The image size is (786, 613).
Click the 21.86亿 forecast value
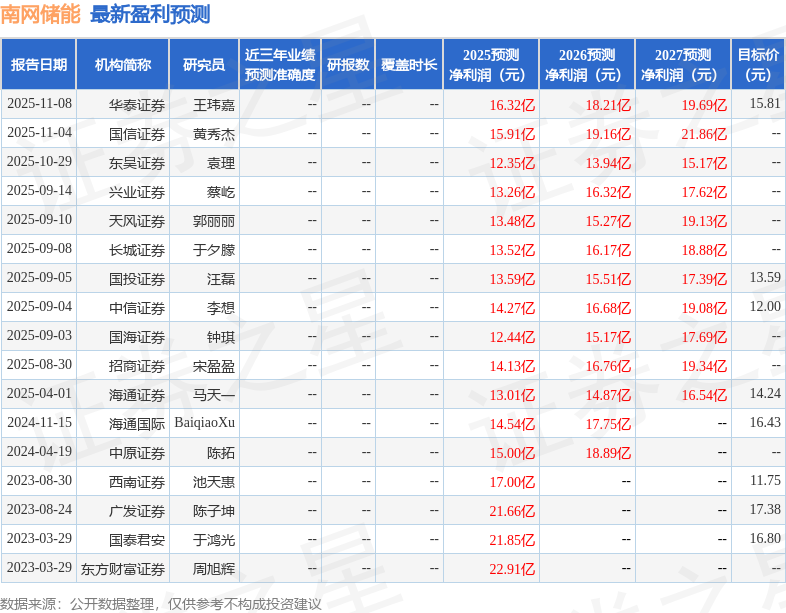pyautogui.click(x=704, y=134)
